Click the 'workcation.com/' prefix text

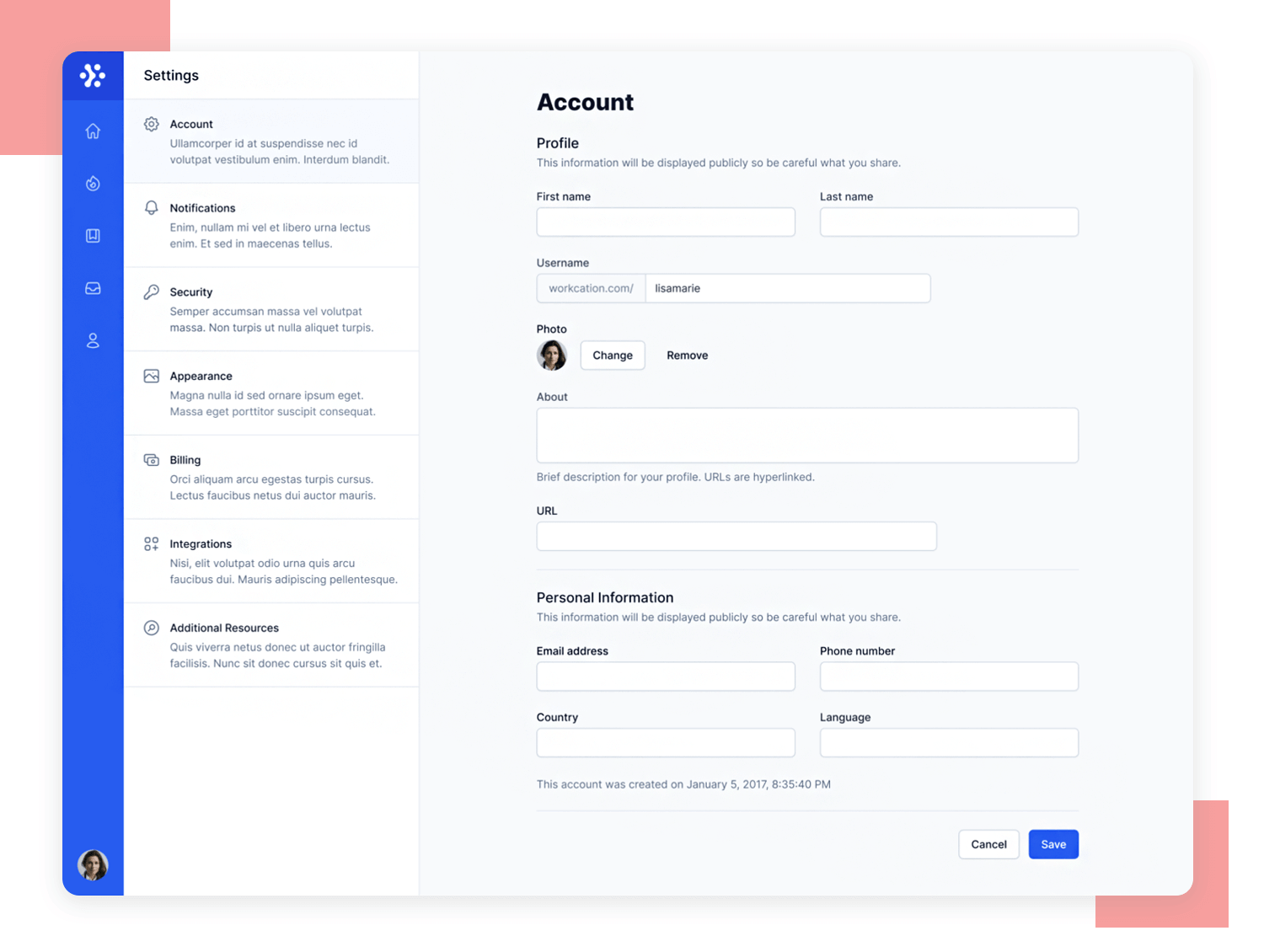coord(591,288)
